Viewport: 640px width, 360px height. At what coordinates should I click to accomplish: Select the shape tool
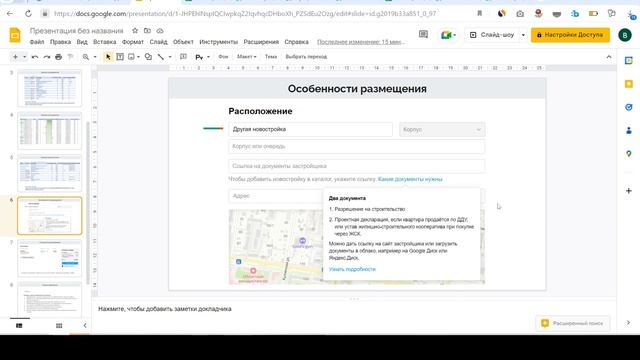[149, 57]
